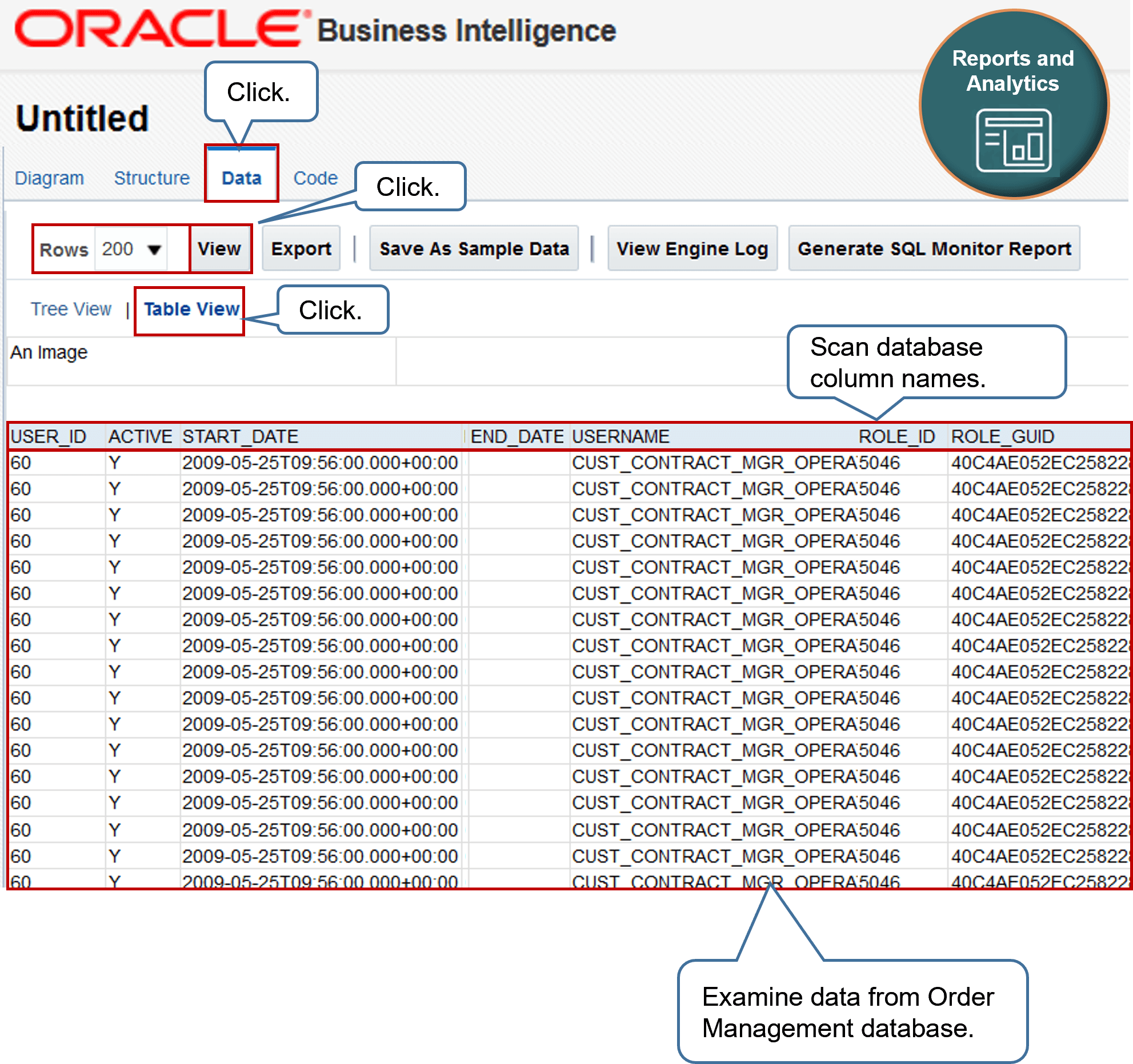This screenshot has height=1064, width=1133.
Task: Switch to Tree View
Action: [x=71, y=309]
